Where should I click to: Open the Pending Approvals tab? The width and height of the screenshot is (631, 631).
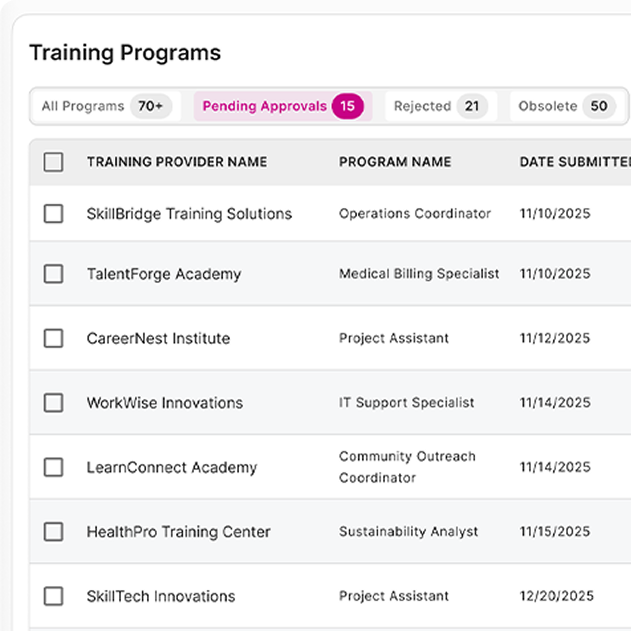(278, 106)
